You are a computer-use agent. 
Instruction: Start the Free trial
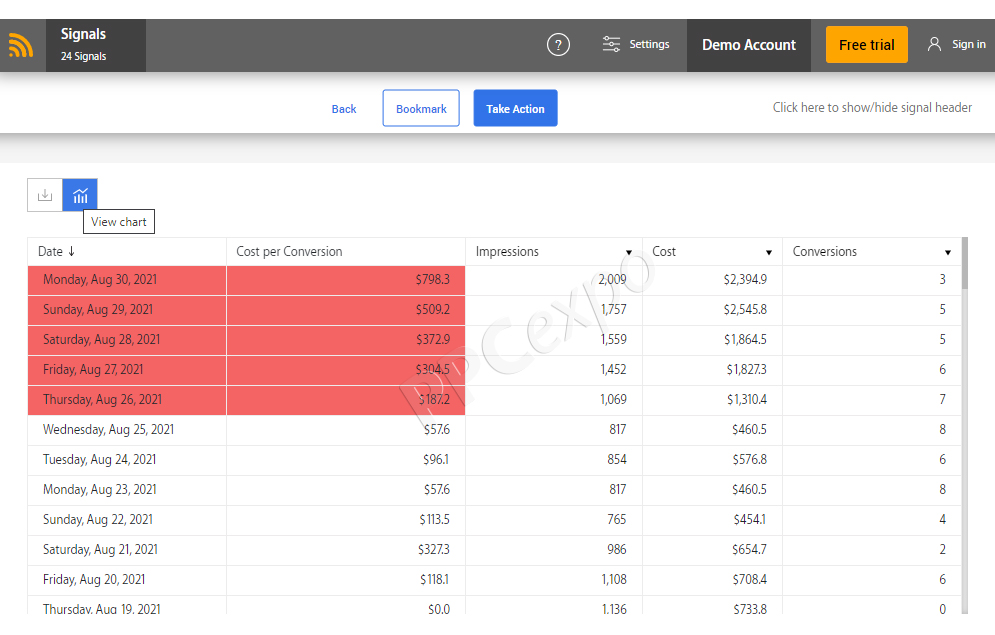[x=866, y=44]
